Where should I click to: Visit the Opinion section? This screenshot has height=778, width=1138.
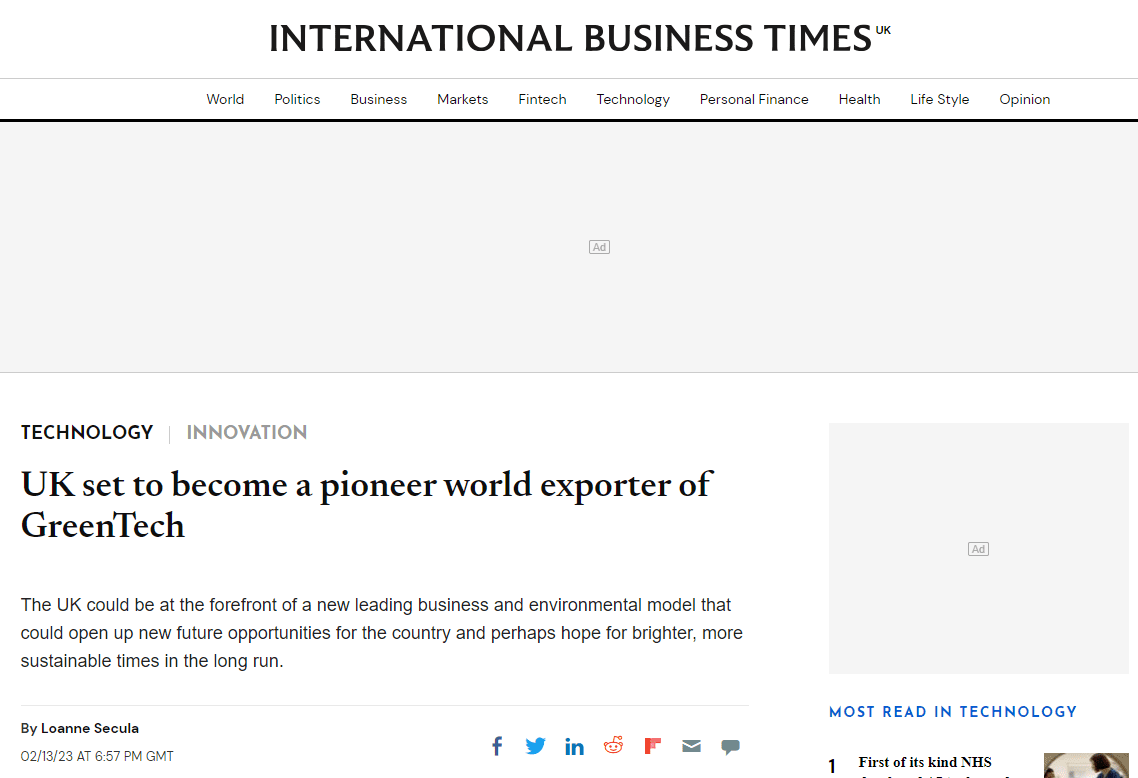click(x=1024, y=99)
